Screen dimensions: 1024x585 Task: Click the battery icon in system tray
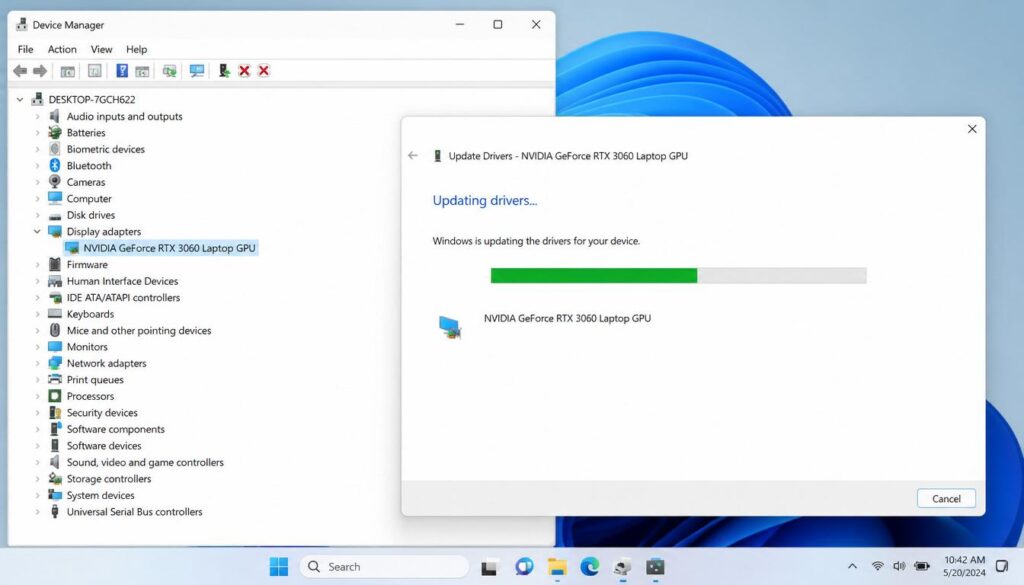922,566
